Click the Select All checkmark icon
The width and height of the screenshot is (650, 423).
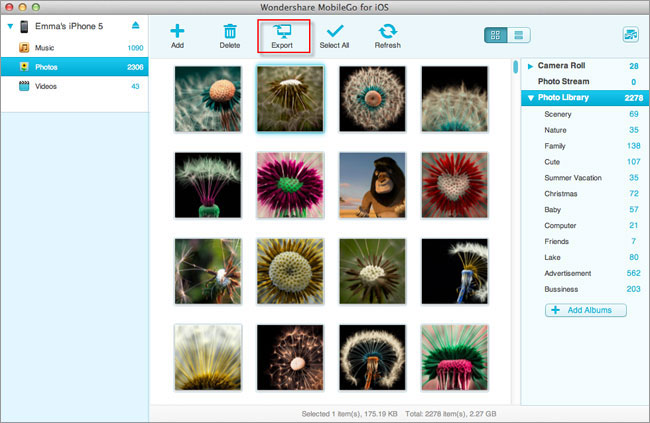[x=335, y=31]
